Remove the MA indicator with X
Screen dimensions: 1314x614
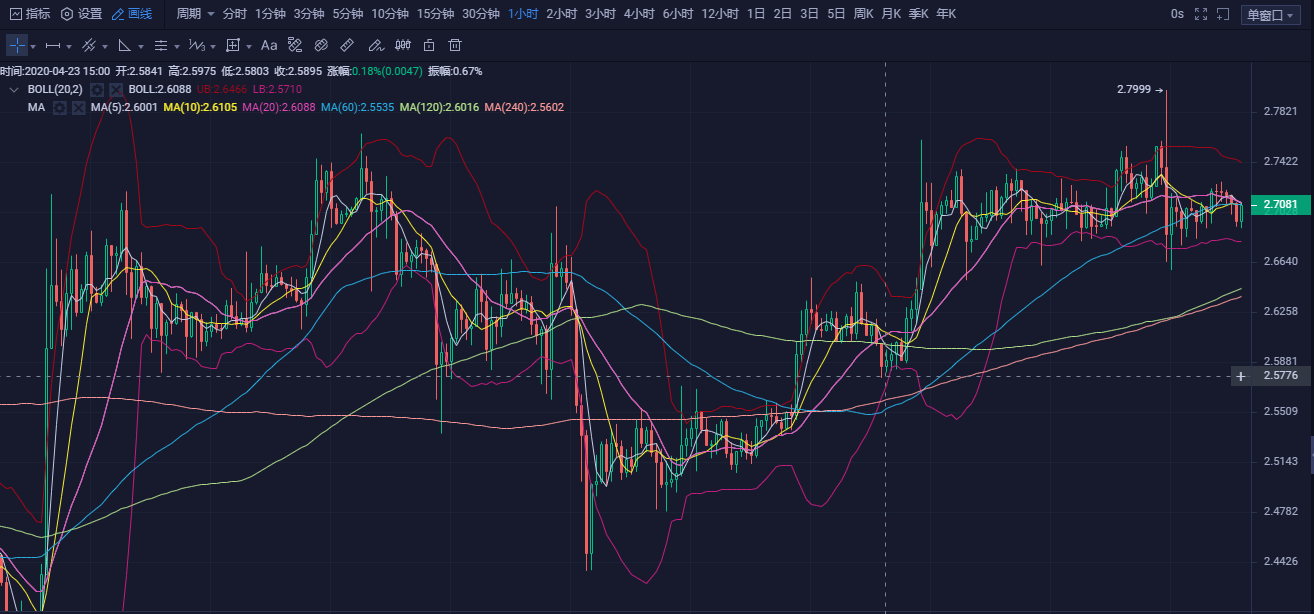(78, 107)
